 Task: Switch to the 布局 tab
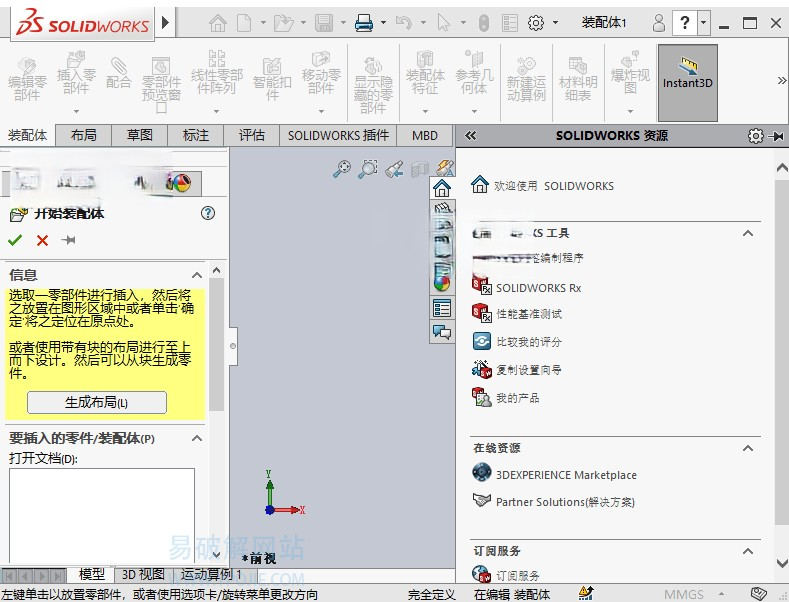[84, 135]
